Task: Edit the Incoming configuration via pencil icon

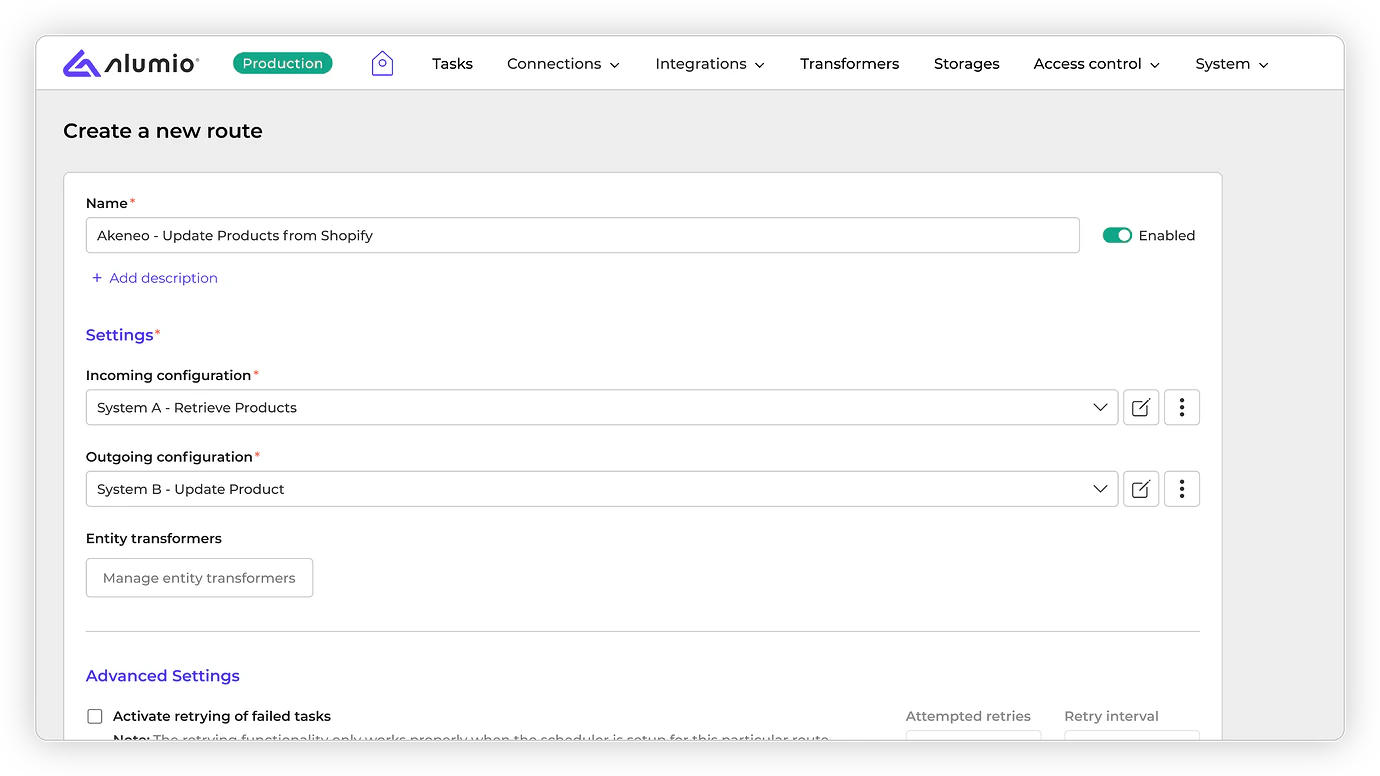Action: (1141, 407)
